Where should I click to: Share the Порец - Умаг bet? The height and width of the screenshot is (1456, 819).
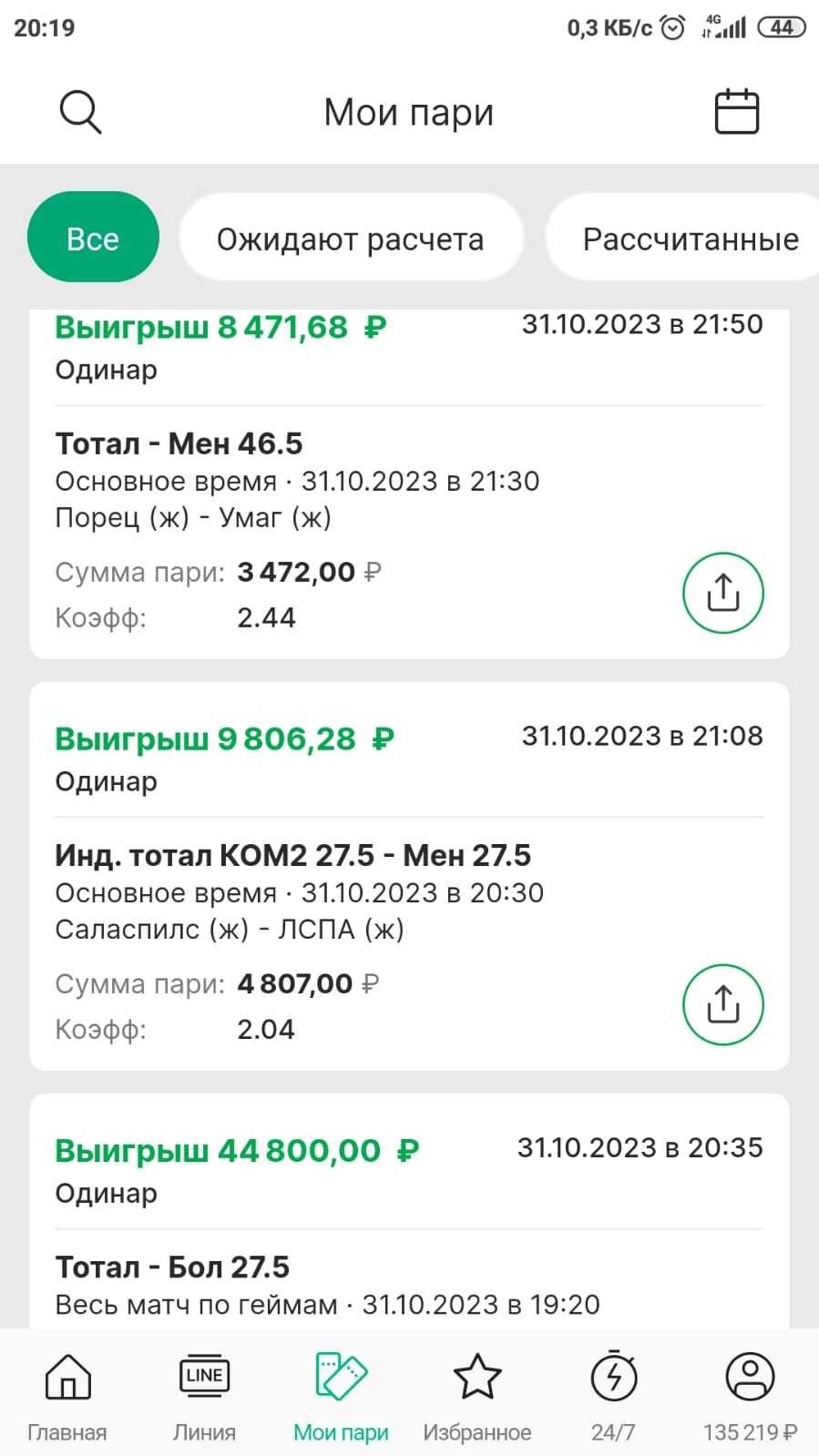point(722,593)
